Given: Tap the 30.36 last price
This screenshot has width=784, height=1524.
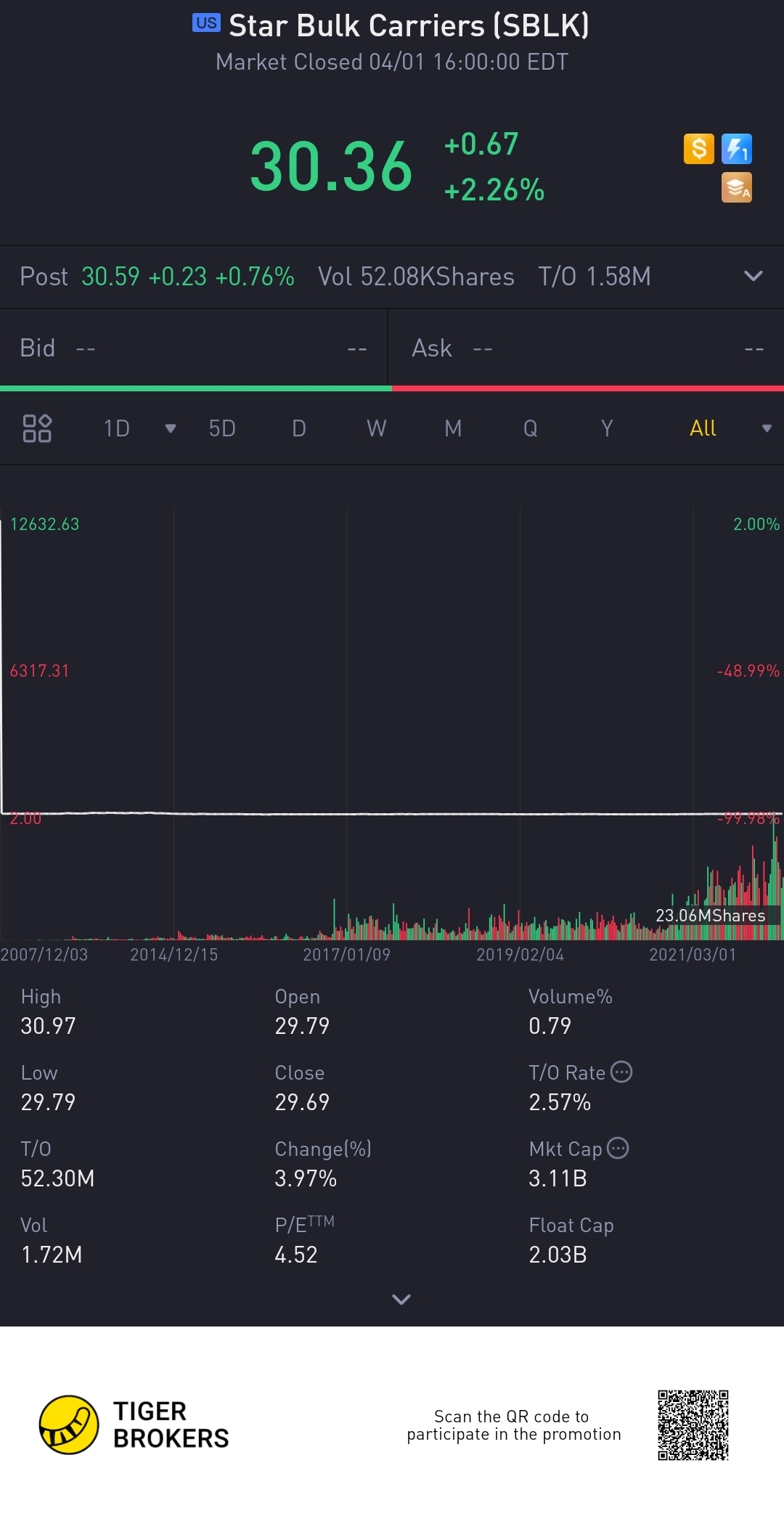Looking at the screenshot, I should coord(331,167).
